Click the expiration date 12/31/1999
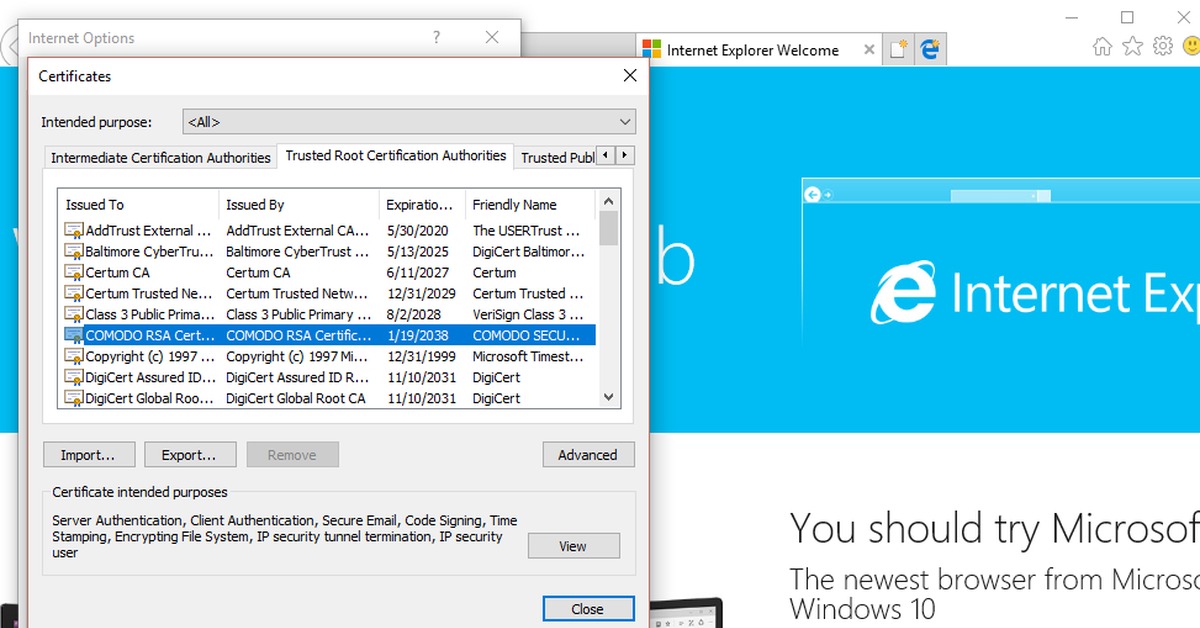 pyautogui.click(x=421, y=357)
